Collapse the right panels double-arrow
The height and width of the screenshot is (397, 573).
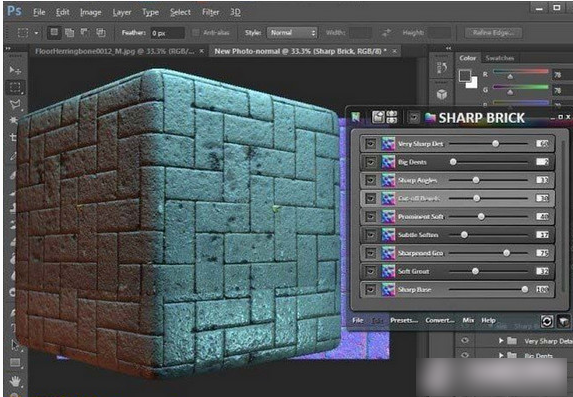(448, 48)
